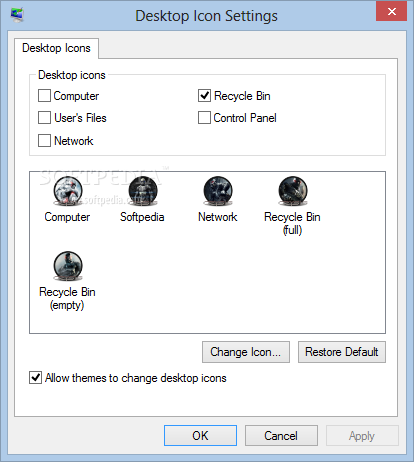The height and width of the screenshot is (462, 414).
Task: Select the Computer icon in the preview list
Action: coord(68,191)
